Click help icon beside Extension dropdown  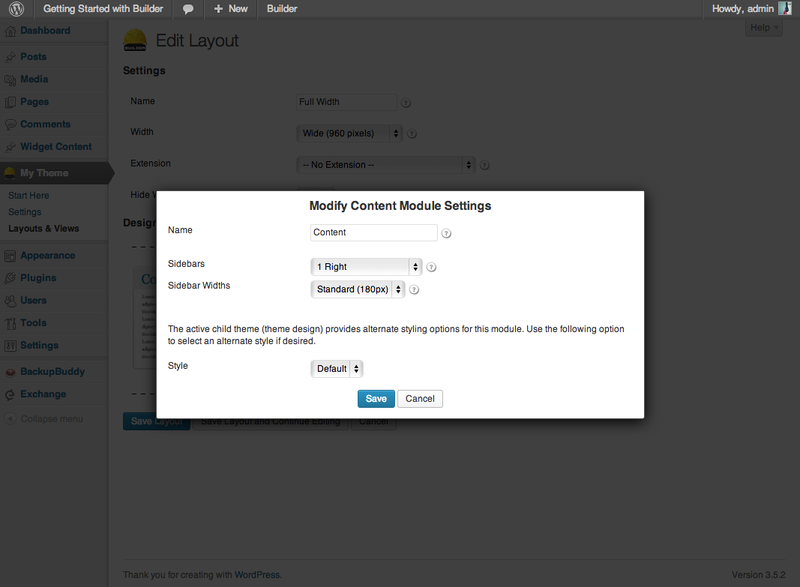(485, 165)
